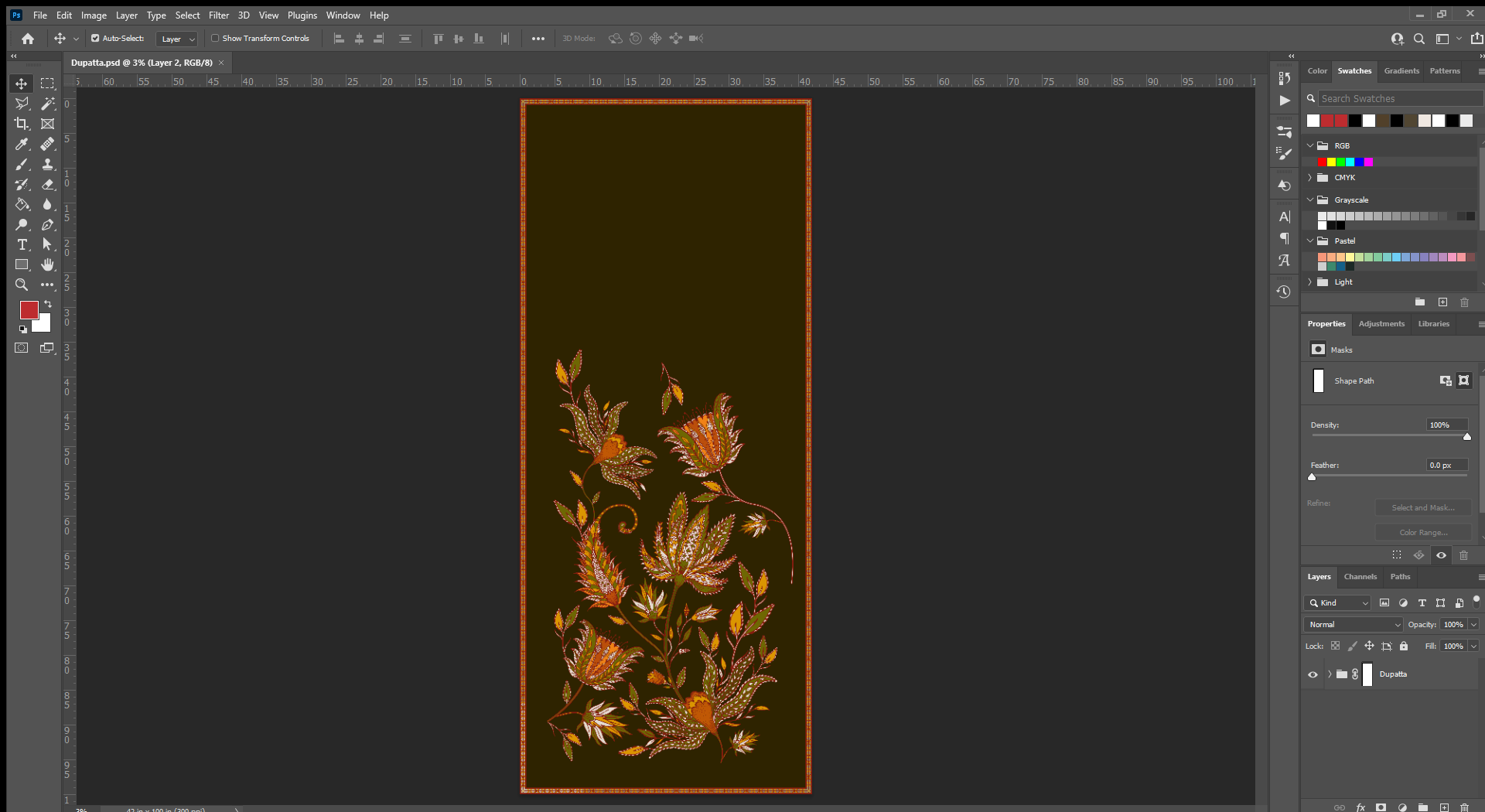The height and width of the screenshot is (812, 1485).
Task: Switch to the Channels tab
Action: point(1360,577)
